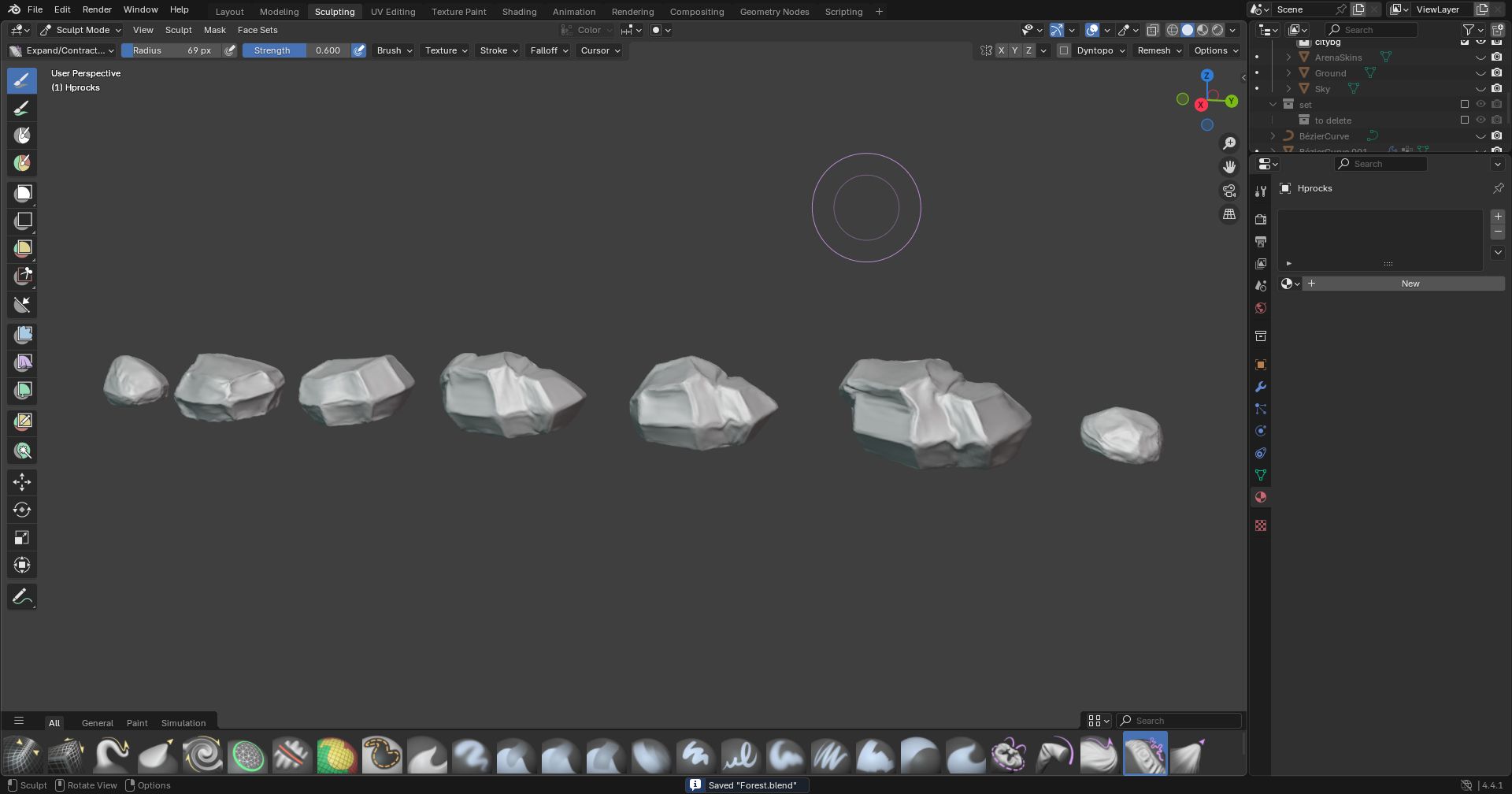The image size is (1512, 794).
Task: Select the Box Mask tool in toolbar
Action: [x=22, y=194]
